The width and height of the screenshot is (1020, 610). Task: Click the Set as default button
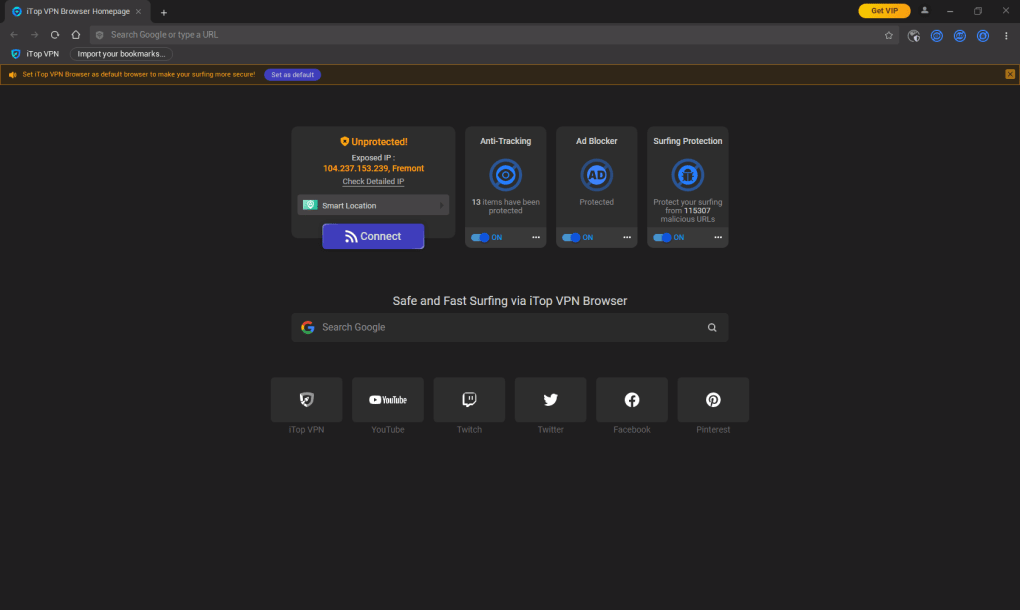coord(292,75)
